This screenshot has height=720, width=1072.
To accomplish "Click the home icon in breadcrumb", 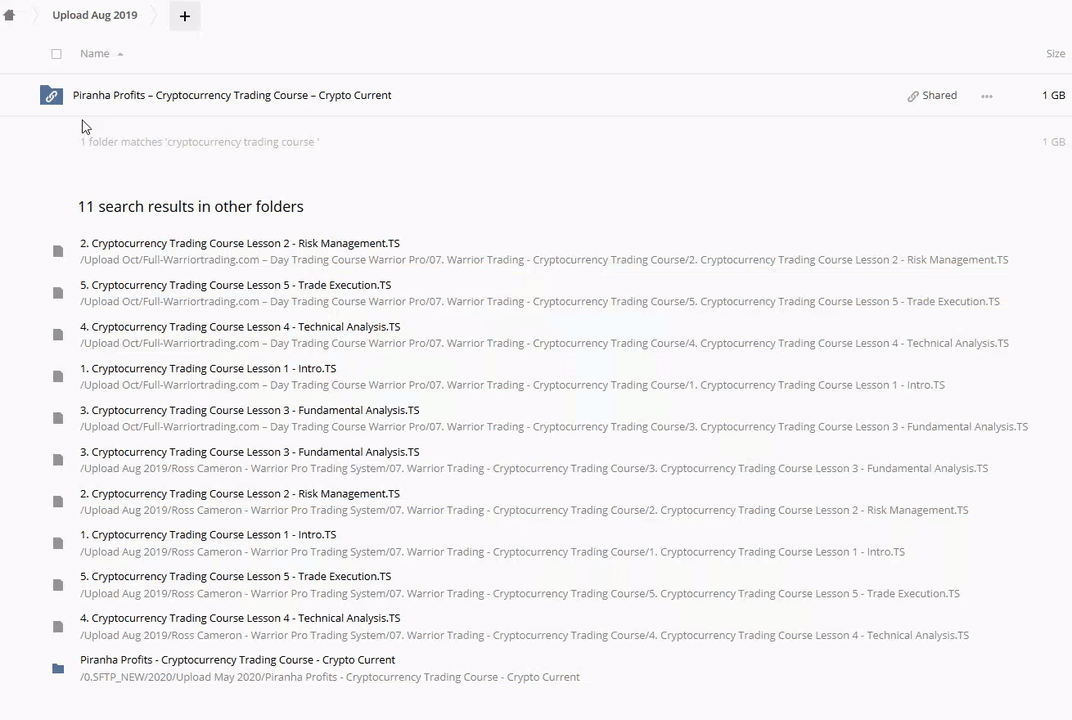I will click(x=10, y=16).
